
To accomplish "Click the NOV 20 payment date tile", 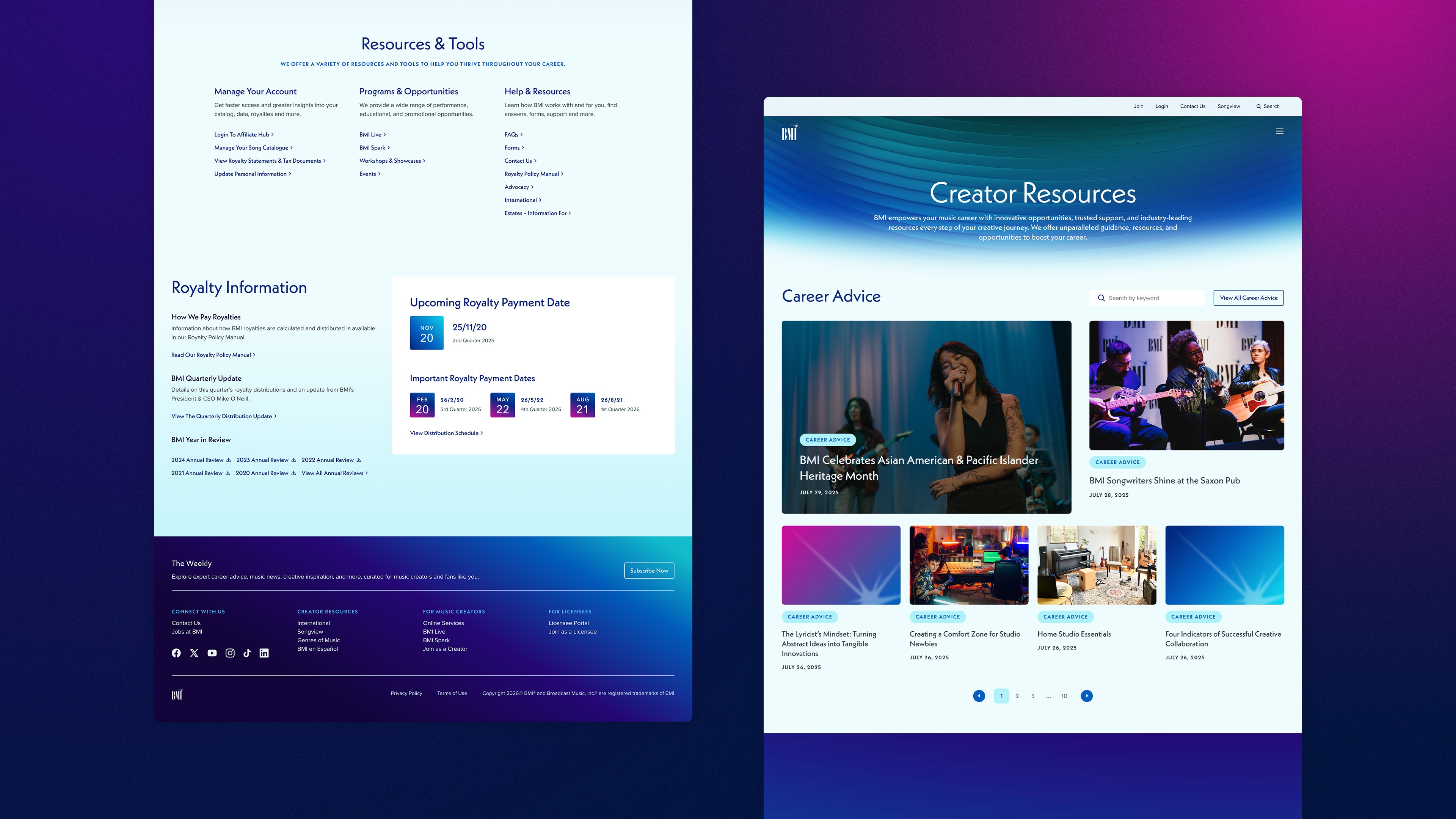I will [427, 333].
